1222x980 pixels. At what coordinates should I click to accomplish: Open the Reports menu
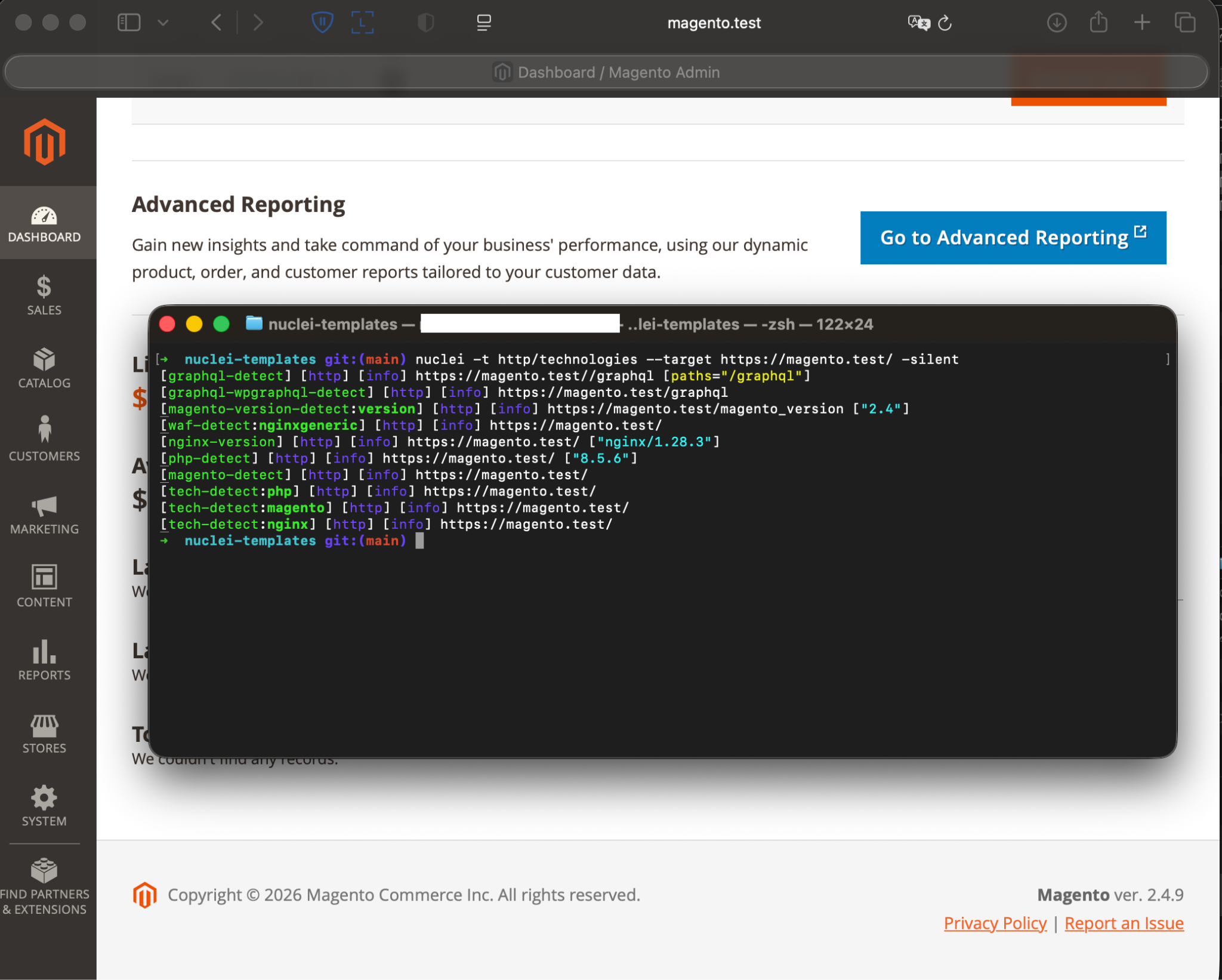pyautogui.click(x=45, y=660)
